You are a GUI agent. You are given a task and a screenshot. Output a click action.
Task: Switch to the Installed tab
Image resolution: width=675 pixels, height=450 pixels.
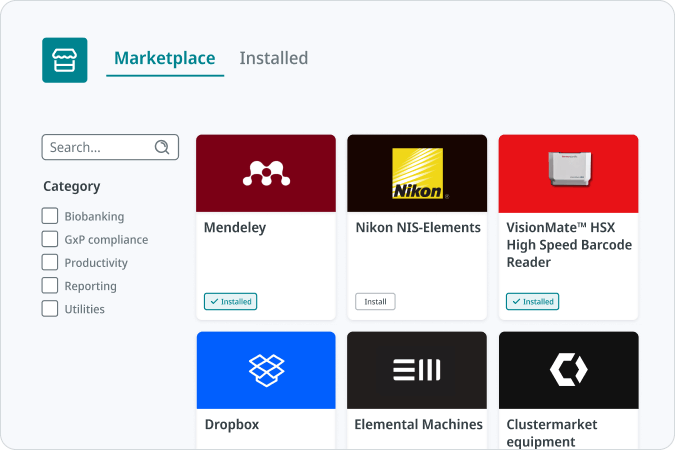click(x=274, y=58)
